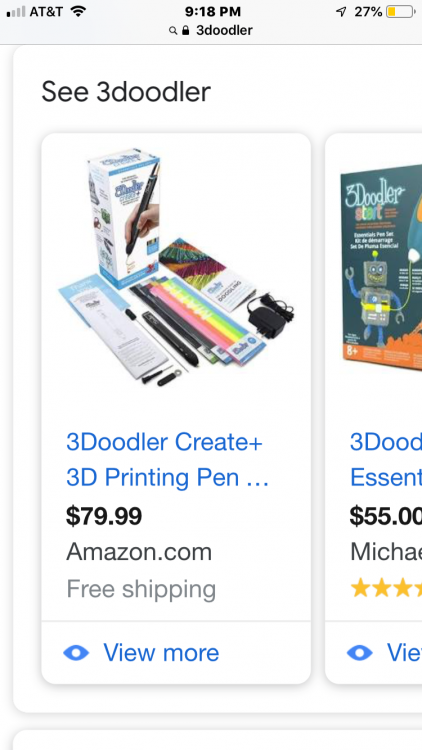Viewport: 422px width, 750px height.
Task: Tap the search magnifier icon in address bar
Action: tap(173, 31)
